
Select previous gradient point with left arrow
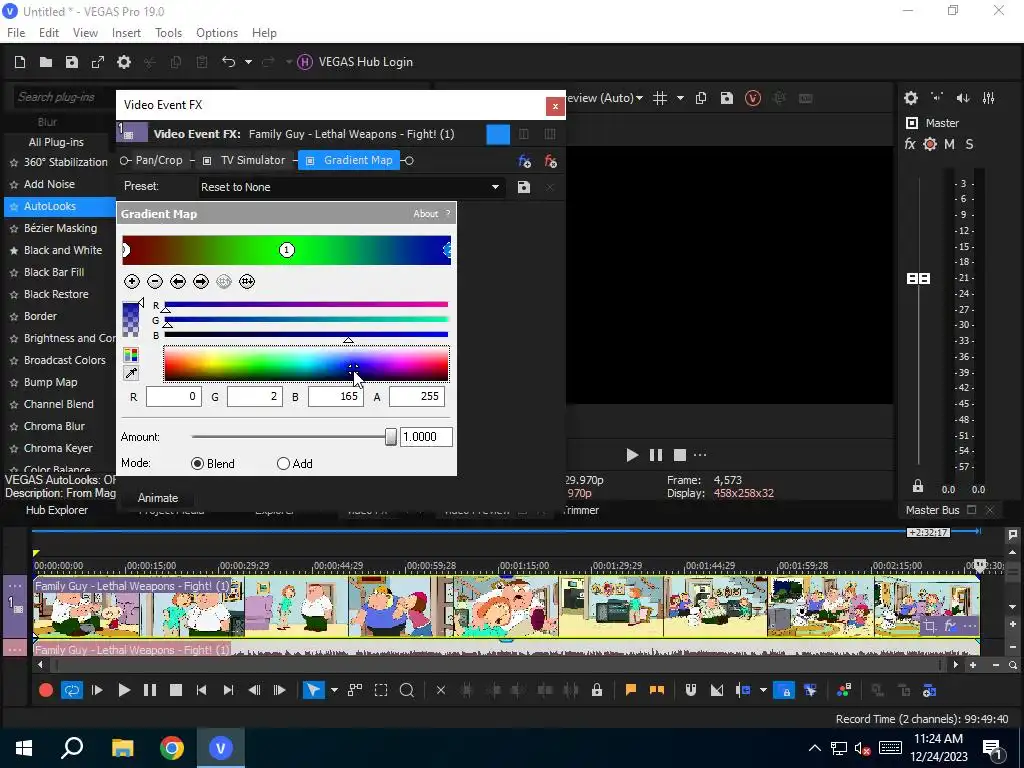pos(178,281)
